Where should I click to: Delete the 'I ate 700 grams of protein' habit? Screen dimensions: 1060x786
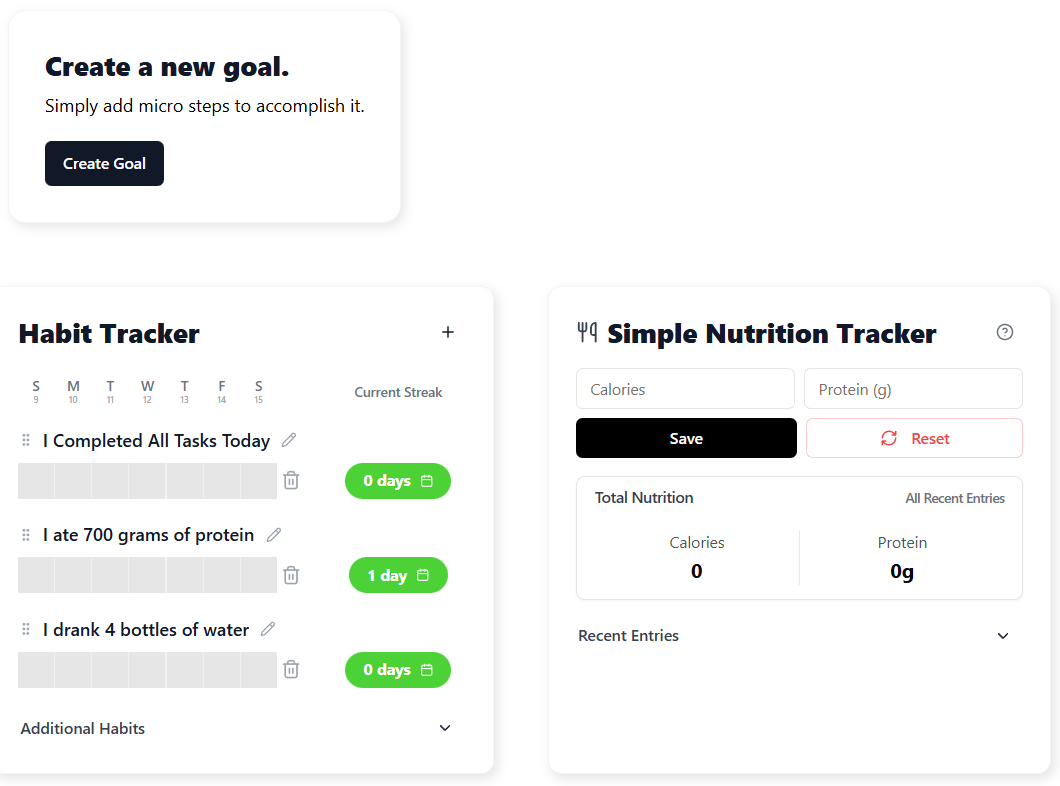tap(291, 575)
